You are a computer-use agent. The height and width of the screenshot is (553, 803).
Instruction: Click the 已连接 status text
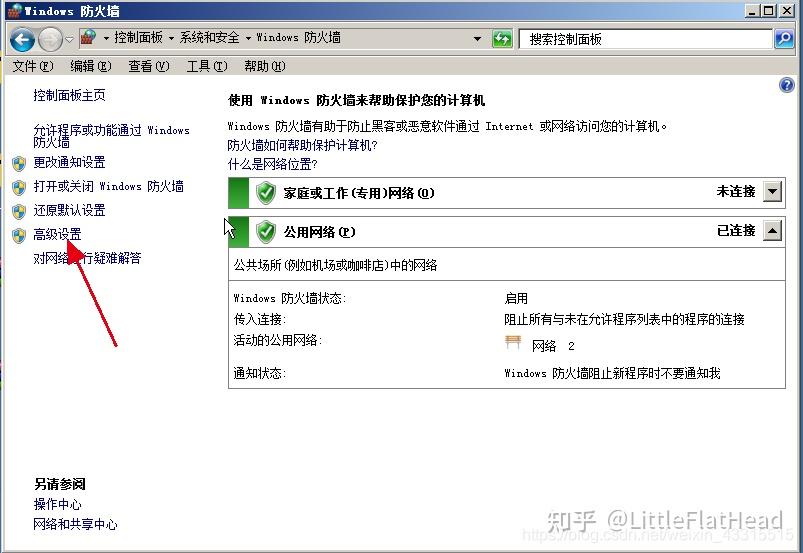tap(736, 230)
